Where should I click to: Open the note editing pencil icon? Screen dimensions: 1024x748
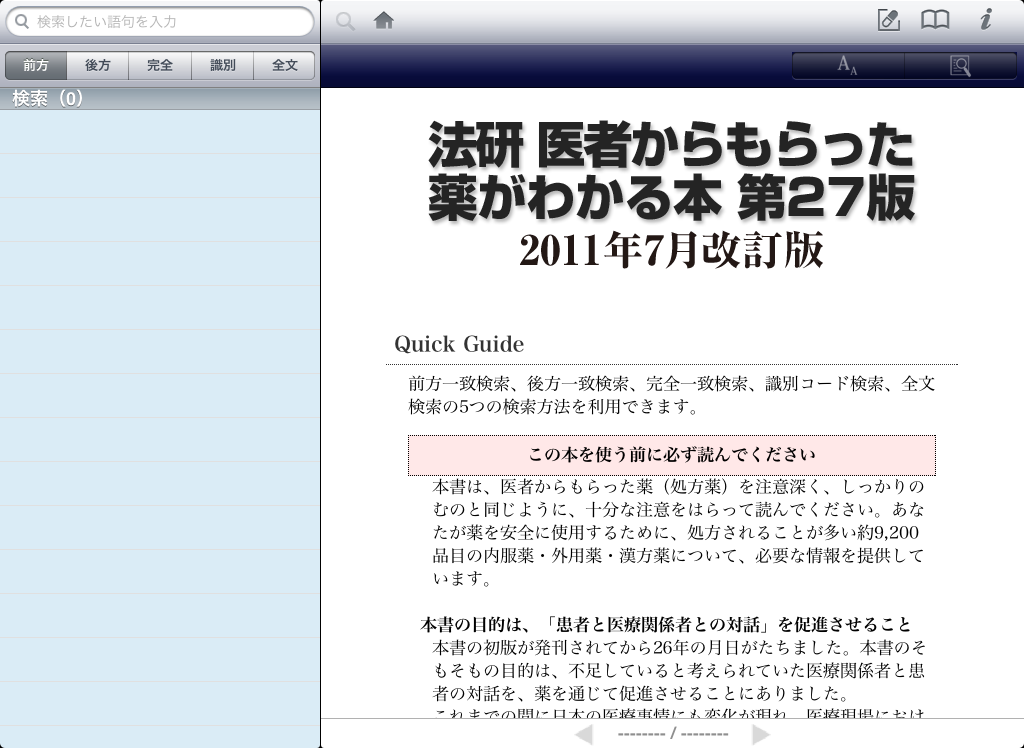coord(888,20)
